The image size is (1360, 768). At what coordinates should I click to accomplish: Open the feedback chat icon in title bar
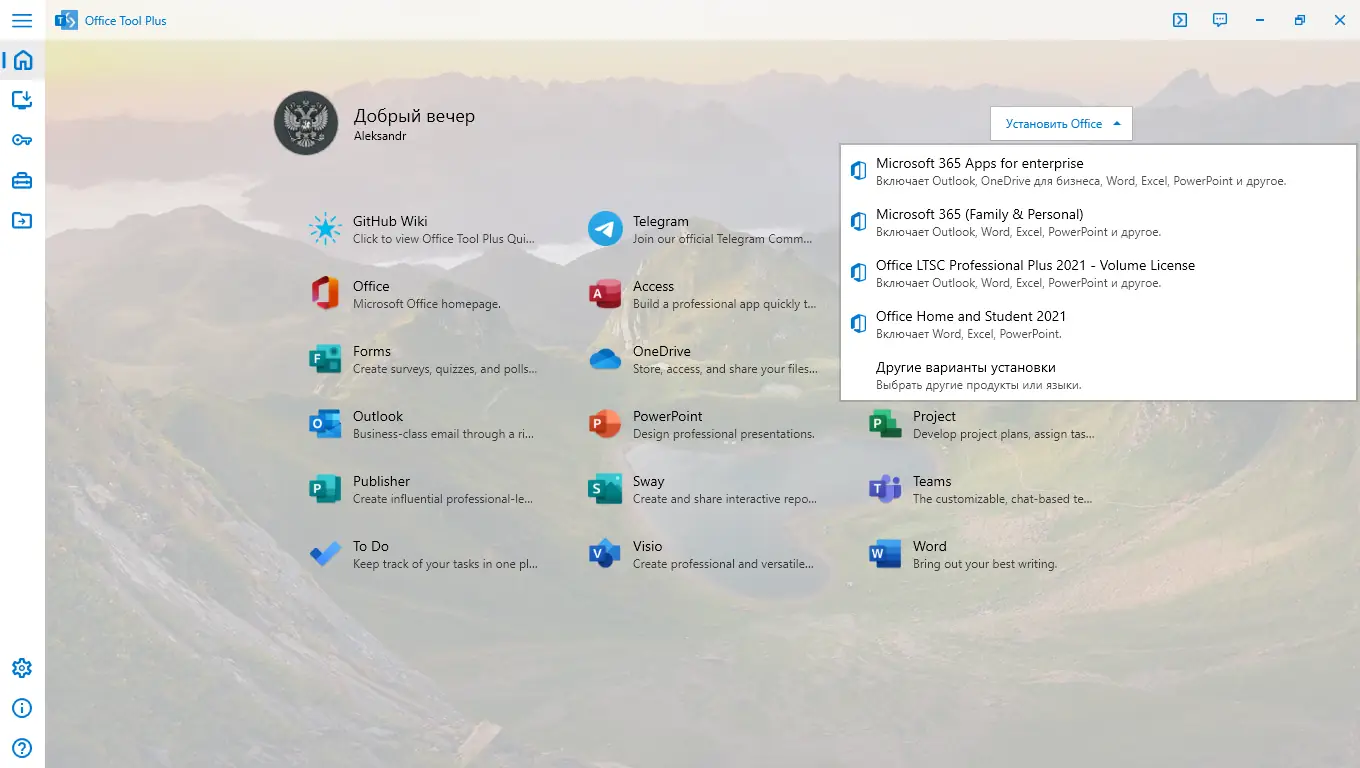click(1220, 20)
